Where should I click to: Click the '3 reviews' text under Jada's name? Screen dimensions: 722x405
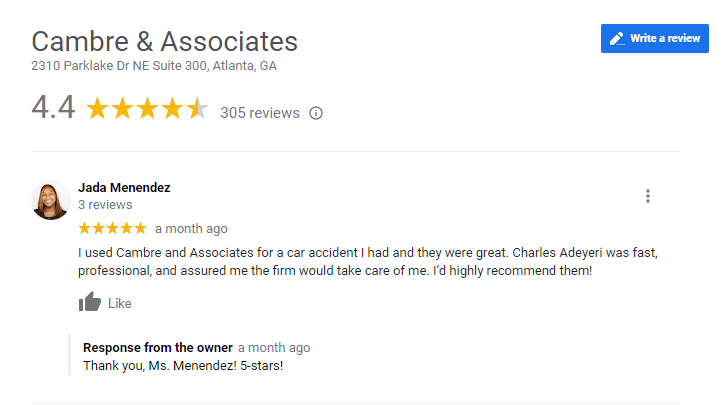tap(105, 205)
